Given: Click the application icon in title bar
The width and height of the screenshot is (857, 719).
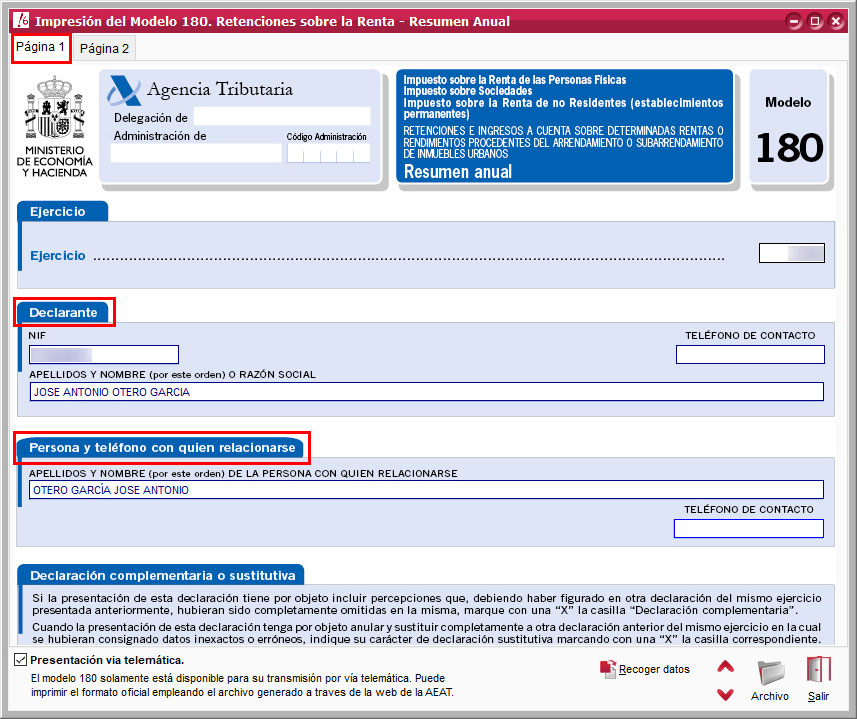Looking at the screenshot, I should (21, 21).
